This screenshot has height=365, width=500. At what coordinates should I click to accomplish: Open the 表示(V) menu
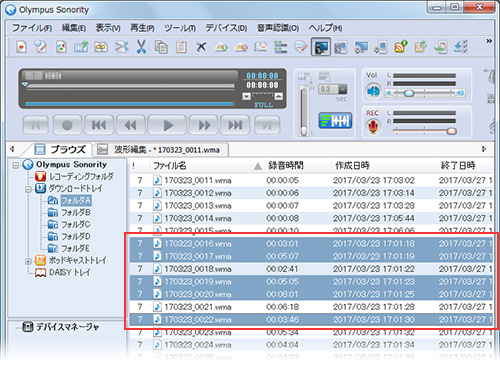tap(108, 28)
